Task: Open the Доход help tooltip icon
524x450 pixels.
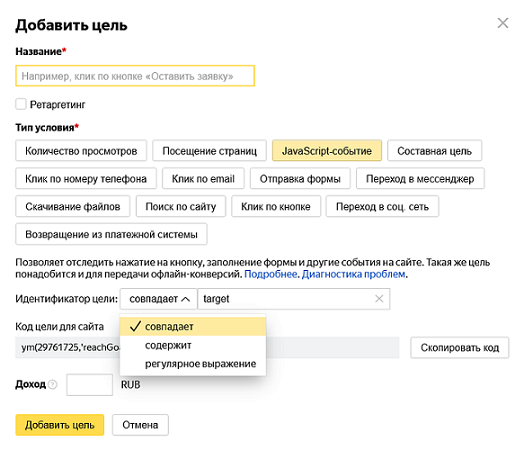Action: 52,385
